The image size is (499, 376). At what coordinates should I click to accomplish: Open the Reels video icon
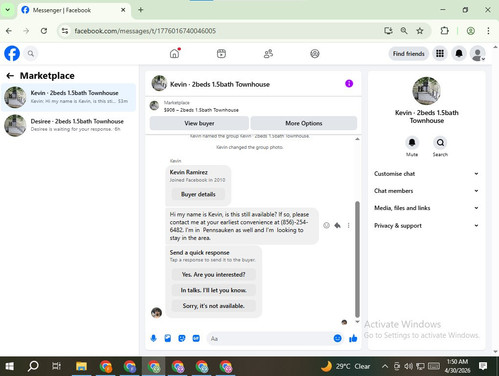pos(221,53)
